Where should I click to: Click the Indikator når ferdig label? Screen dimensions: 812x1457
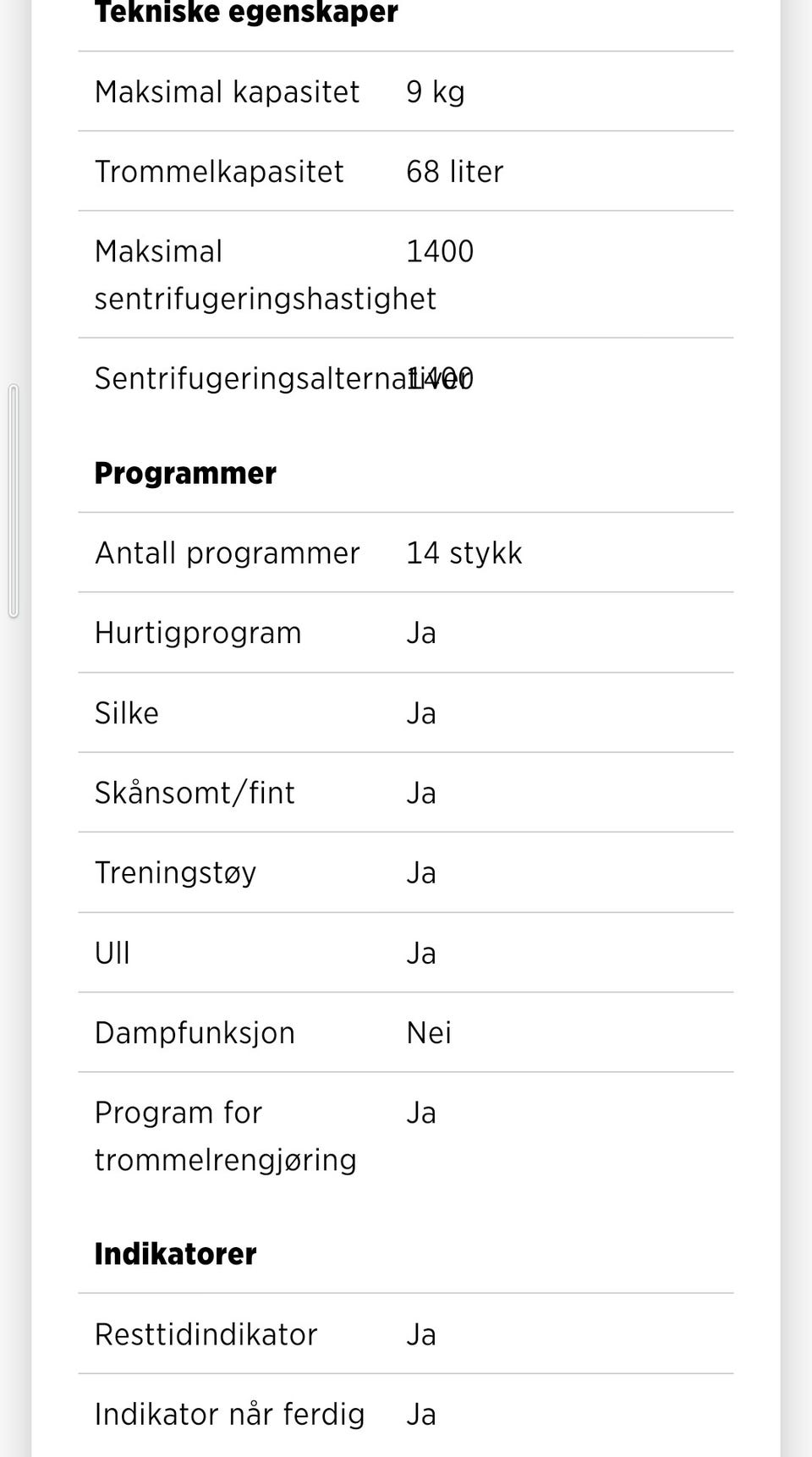click(x=229, y=1414)
